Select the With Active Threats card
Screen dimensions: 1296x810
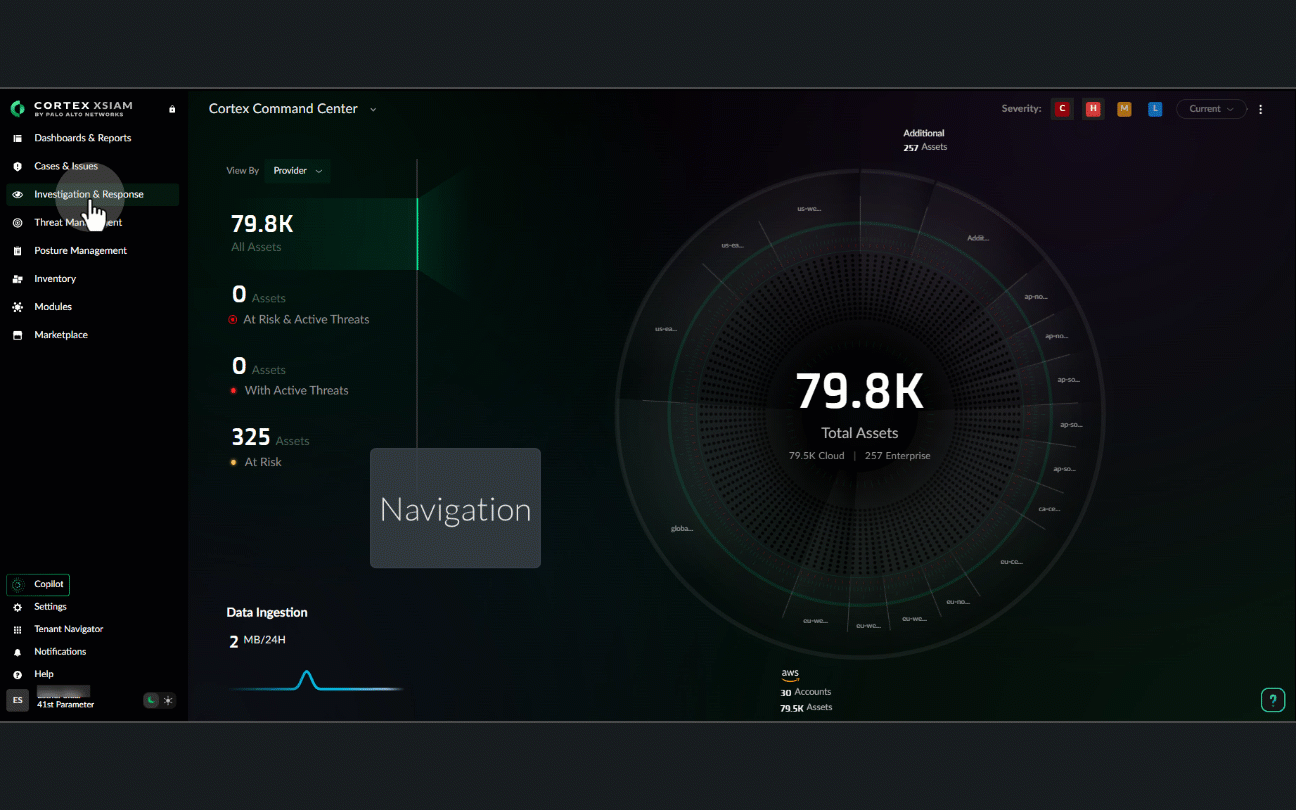click(x=289, y=378)
